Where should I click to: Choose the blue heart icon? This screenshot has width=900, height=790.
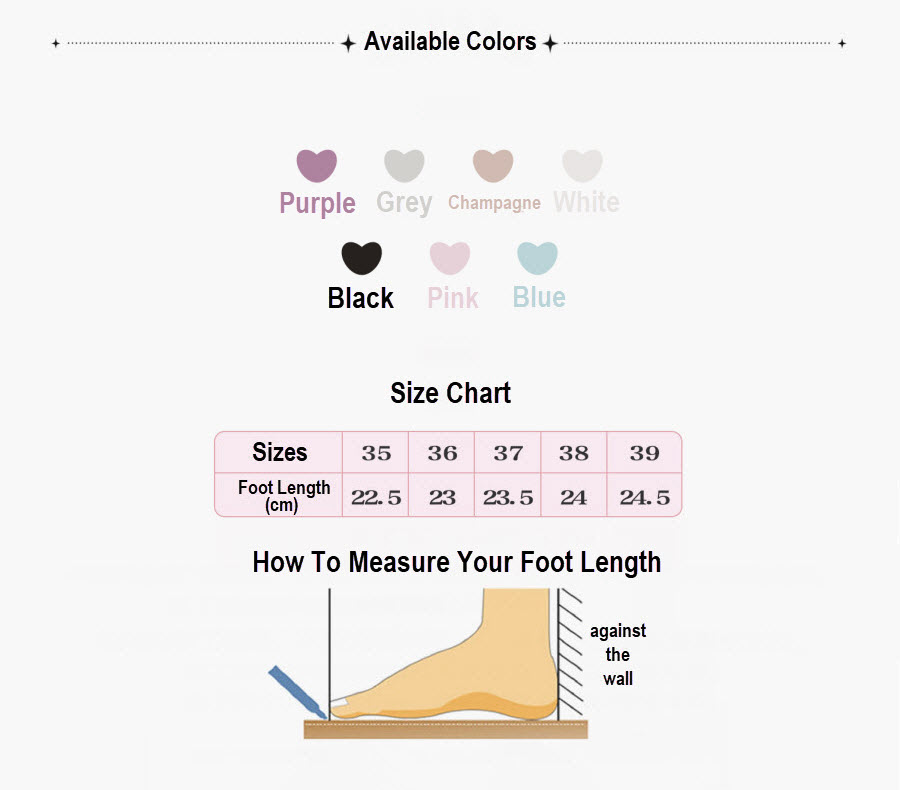(x=537, y=258)
